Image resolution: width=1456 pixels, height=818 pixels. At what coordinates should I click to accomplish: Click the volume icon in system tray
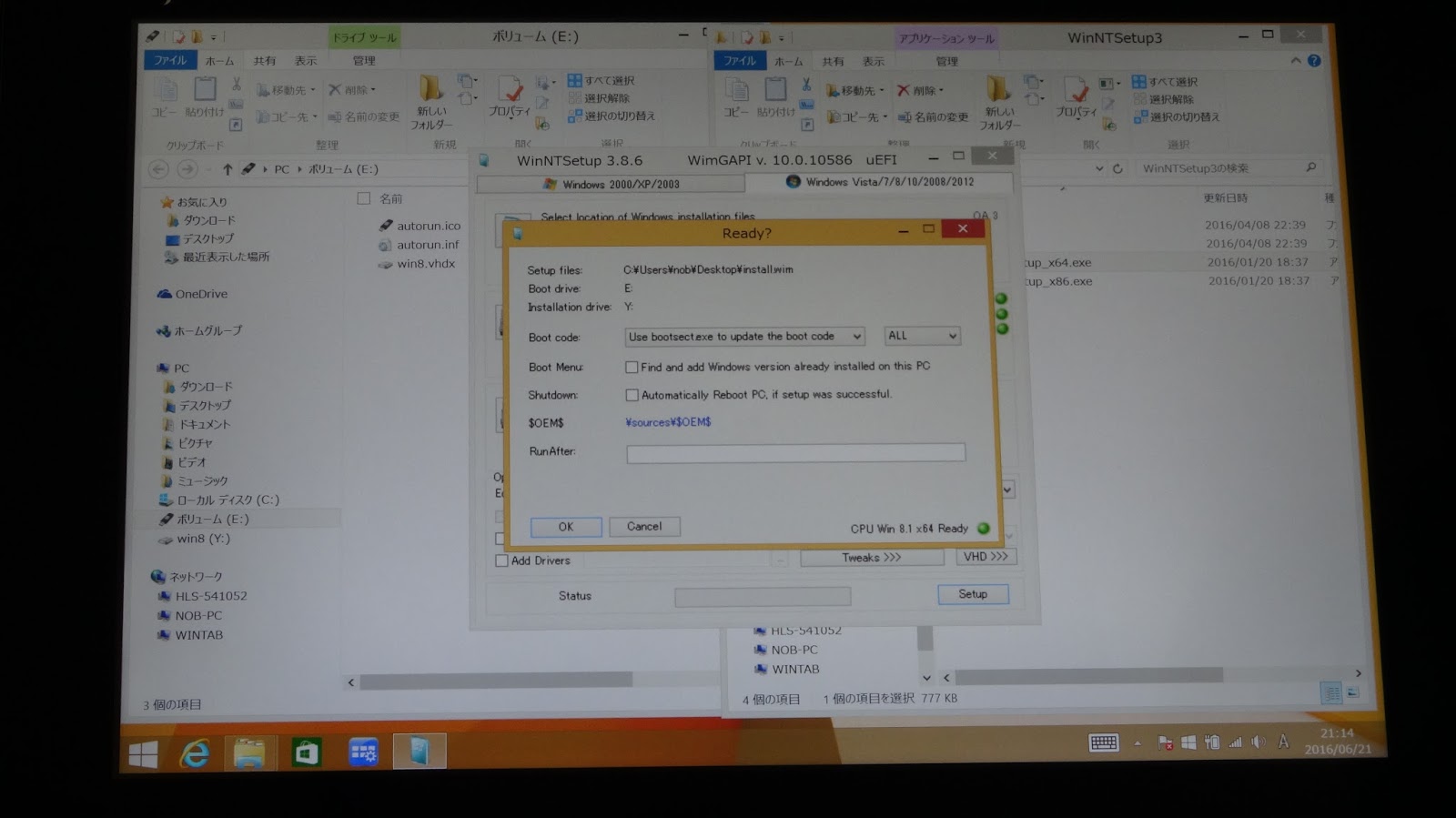1259,742
